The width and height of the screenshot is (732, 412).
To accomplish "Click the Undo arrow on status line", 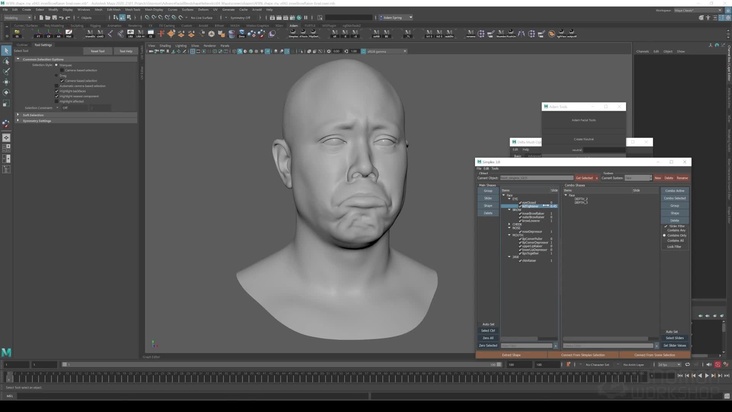I will (61, 18).
